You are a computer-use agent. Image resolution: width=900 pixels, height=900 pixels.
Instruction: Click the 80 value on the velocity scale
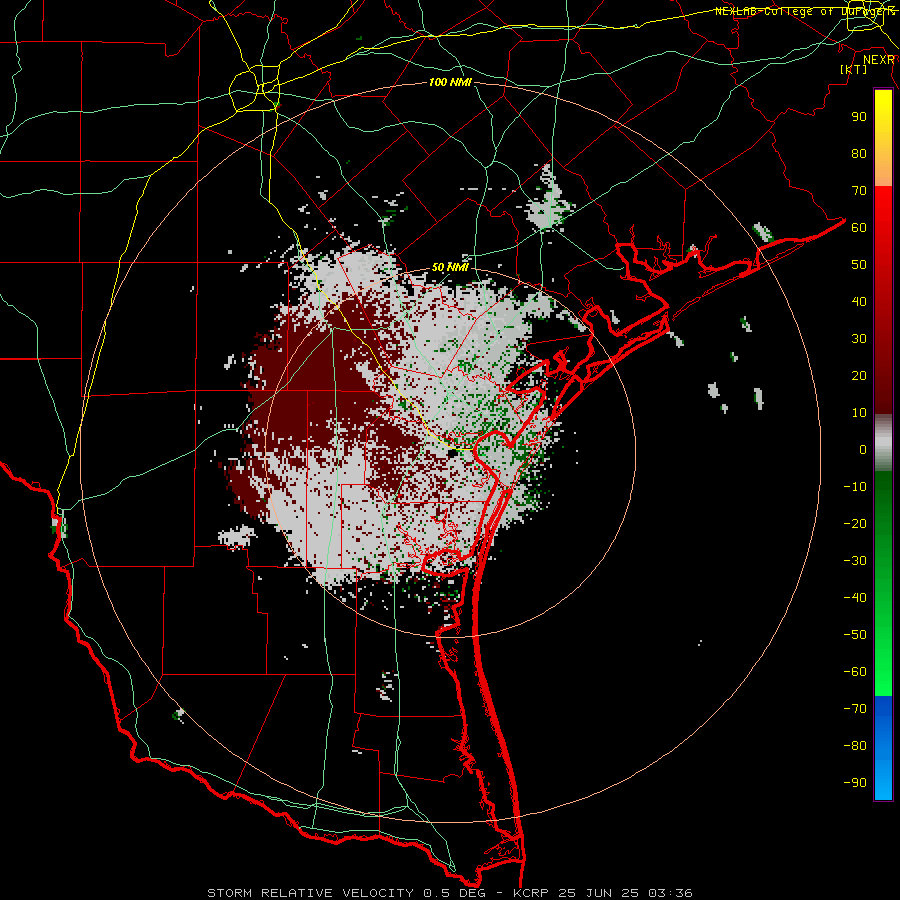pyautogui.click(x=859, y=153)
